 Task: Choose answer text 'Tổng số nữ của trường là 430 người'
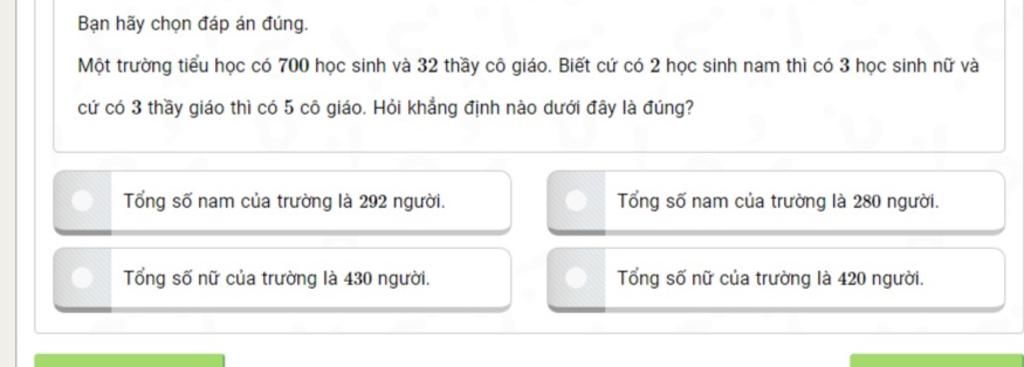[277, 279]
